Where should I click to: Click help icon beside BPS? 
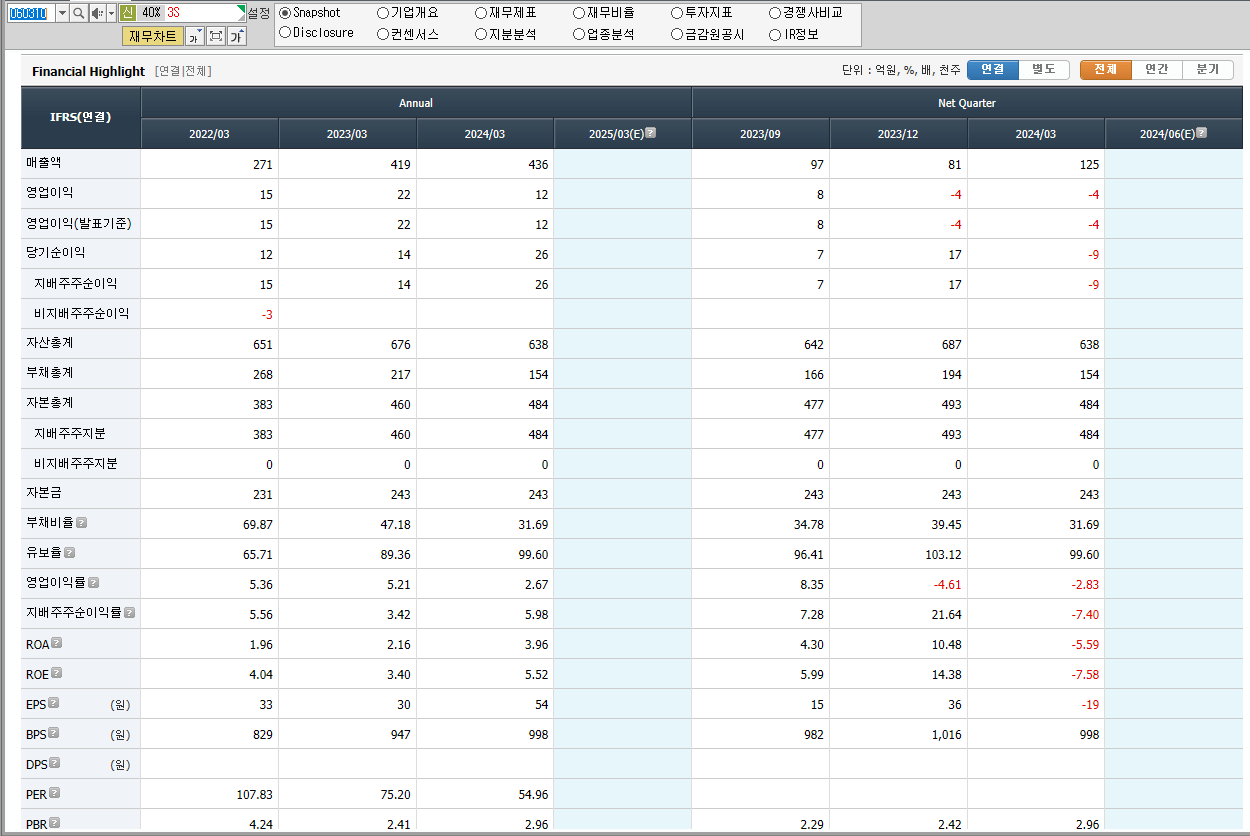[x=54, y=733]
